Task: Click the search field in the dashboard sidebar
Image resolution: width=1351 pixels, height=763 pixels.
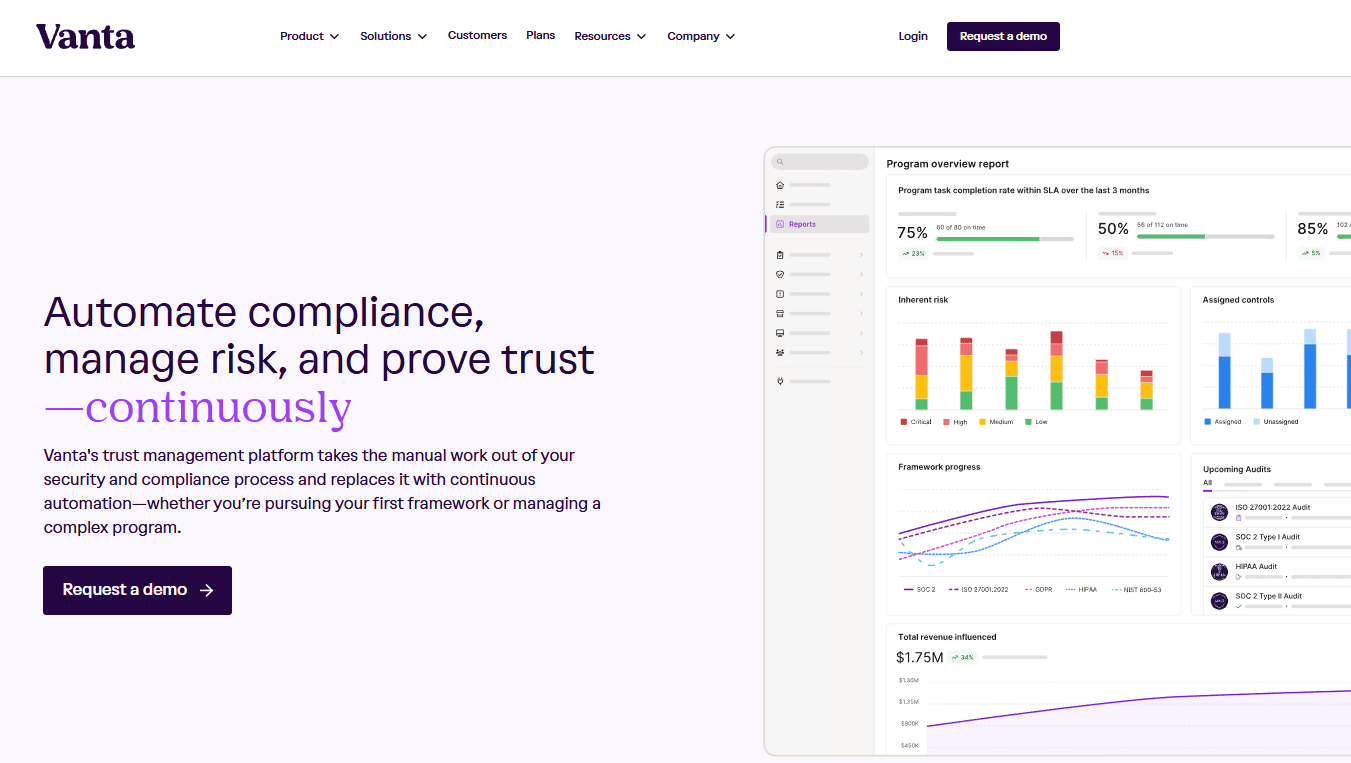Action: pos(818,161)
